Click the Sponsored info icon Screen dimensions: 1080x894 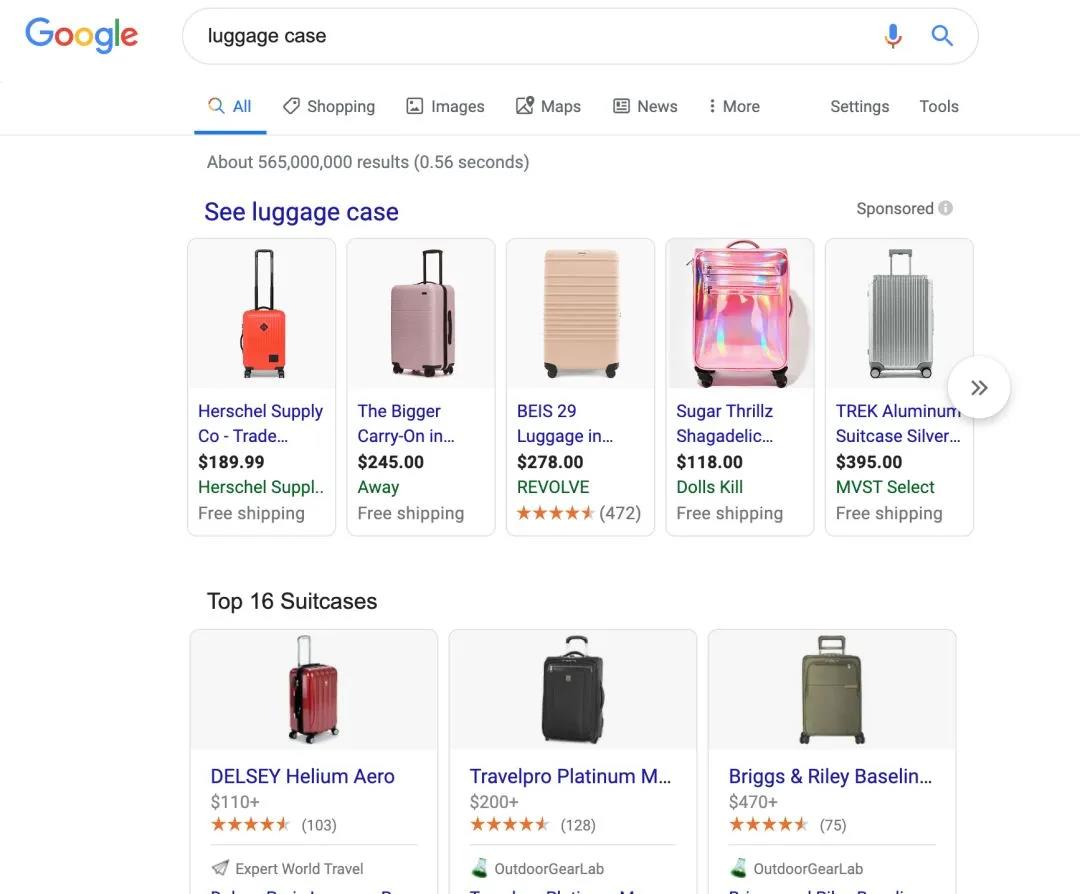coord(946,208)
